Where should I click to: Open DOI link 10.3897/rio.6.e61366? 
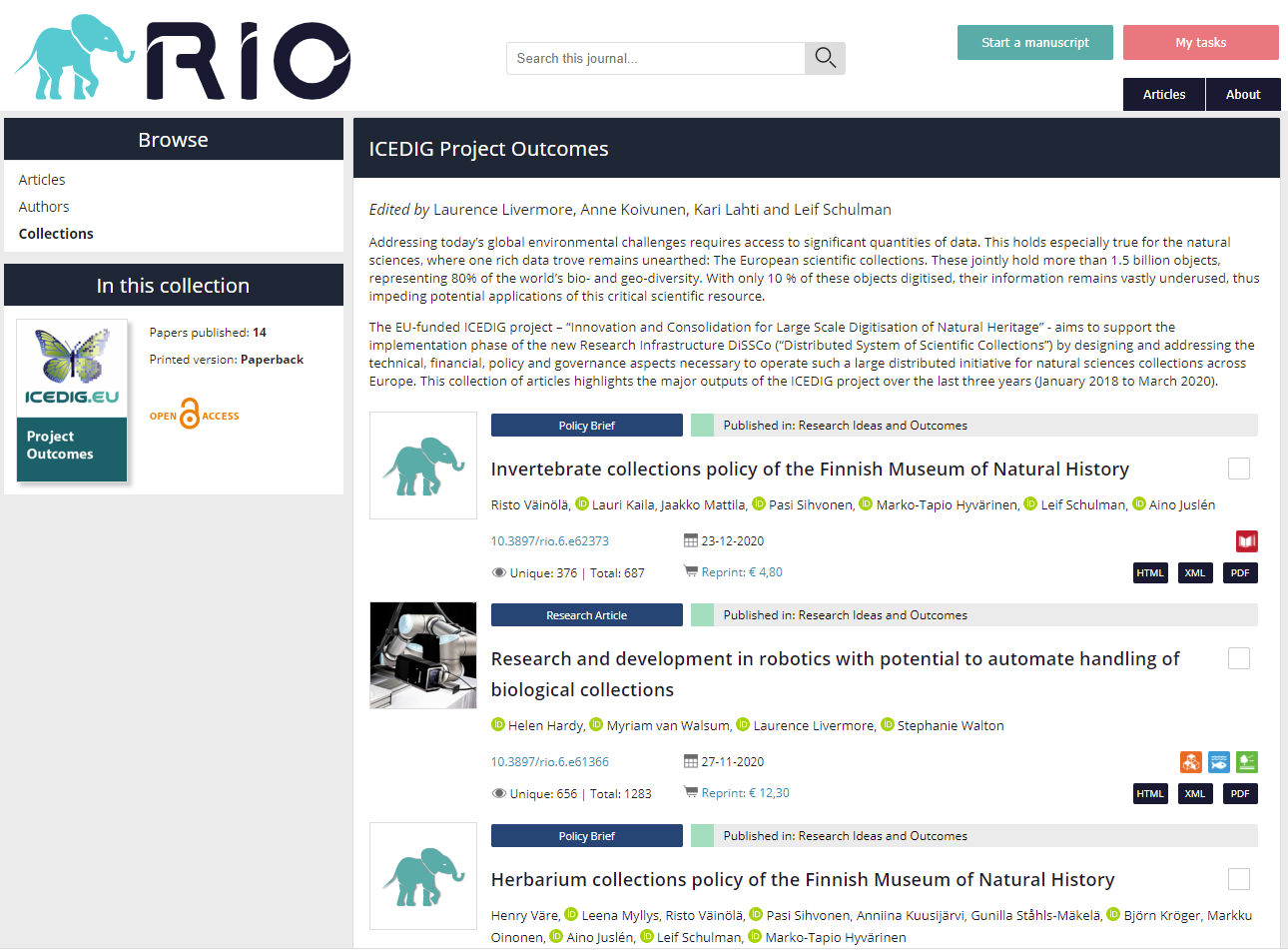point(550,762)
